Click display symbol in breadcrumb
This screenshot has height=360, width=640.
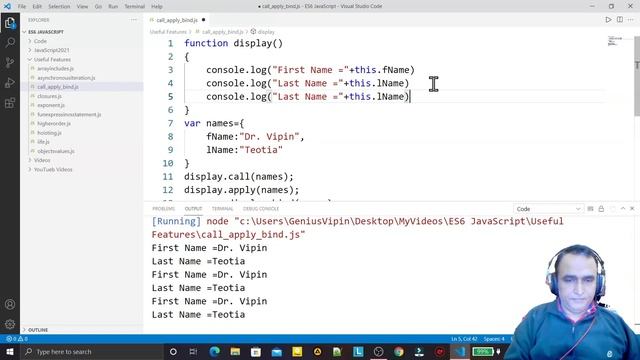click(x=266, y=32)
